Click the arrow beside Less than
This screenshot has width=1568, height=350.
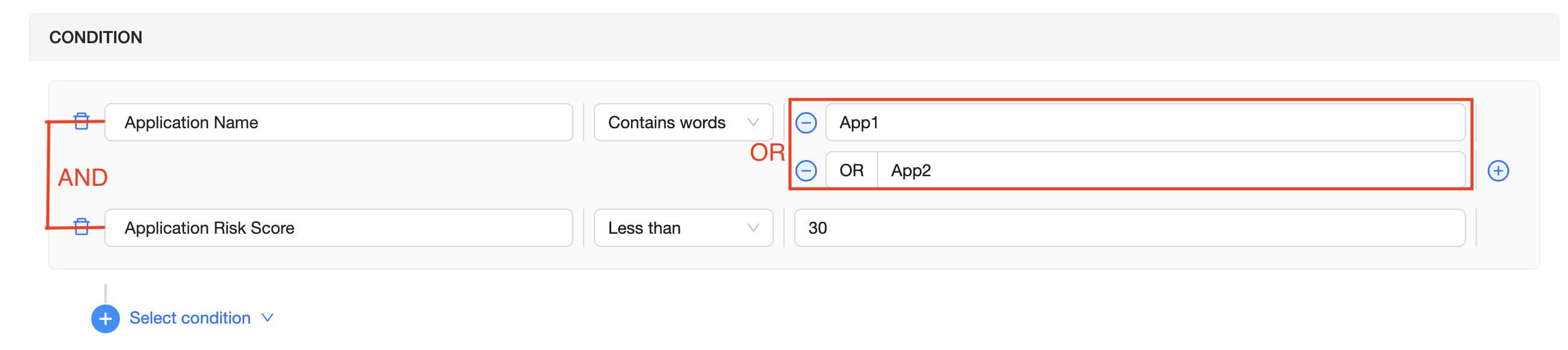click(x=753, y=228)
